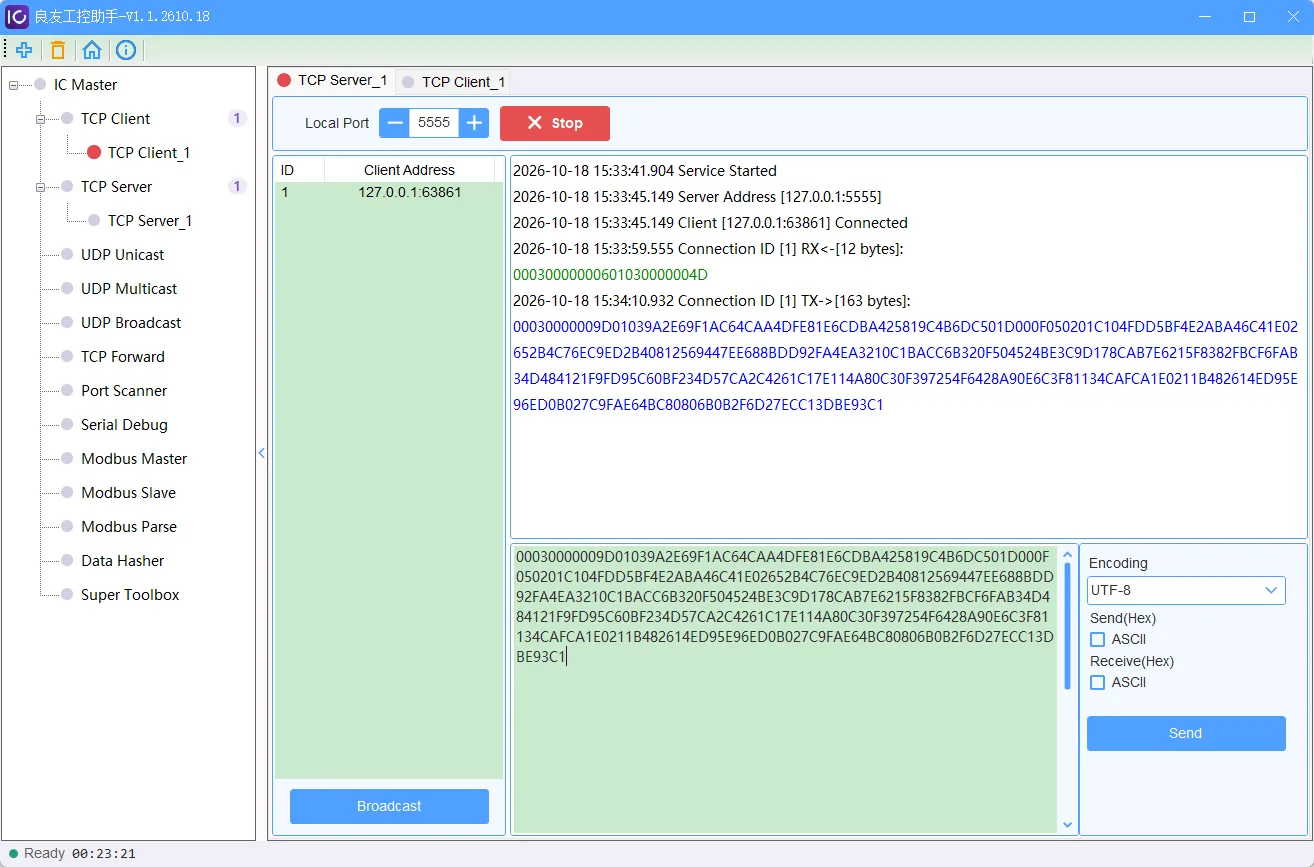The height and width of the screenshot is (867, 1314).
Task: Open UDP Broadcast in the tree
Action: 131,323
